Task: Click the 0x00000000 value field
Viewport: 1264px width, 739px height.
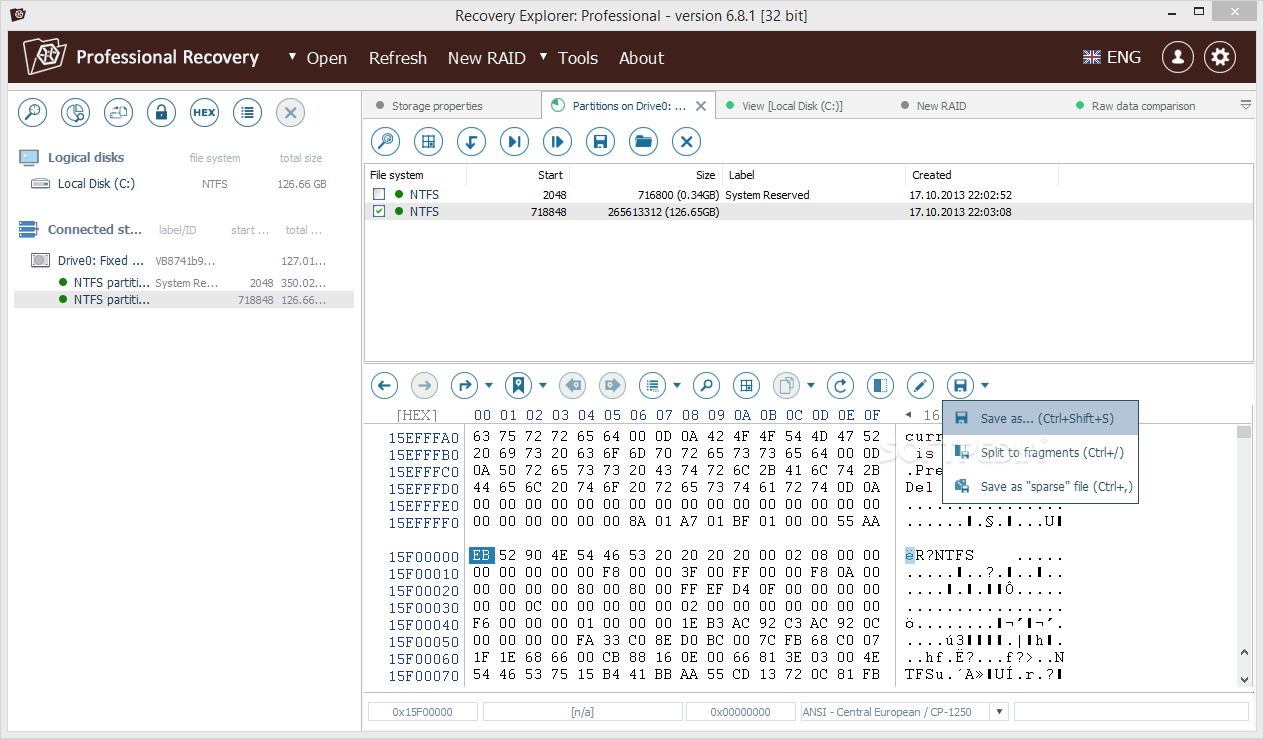Action: click(740, 712)
